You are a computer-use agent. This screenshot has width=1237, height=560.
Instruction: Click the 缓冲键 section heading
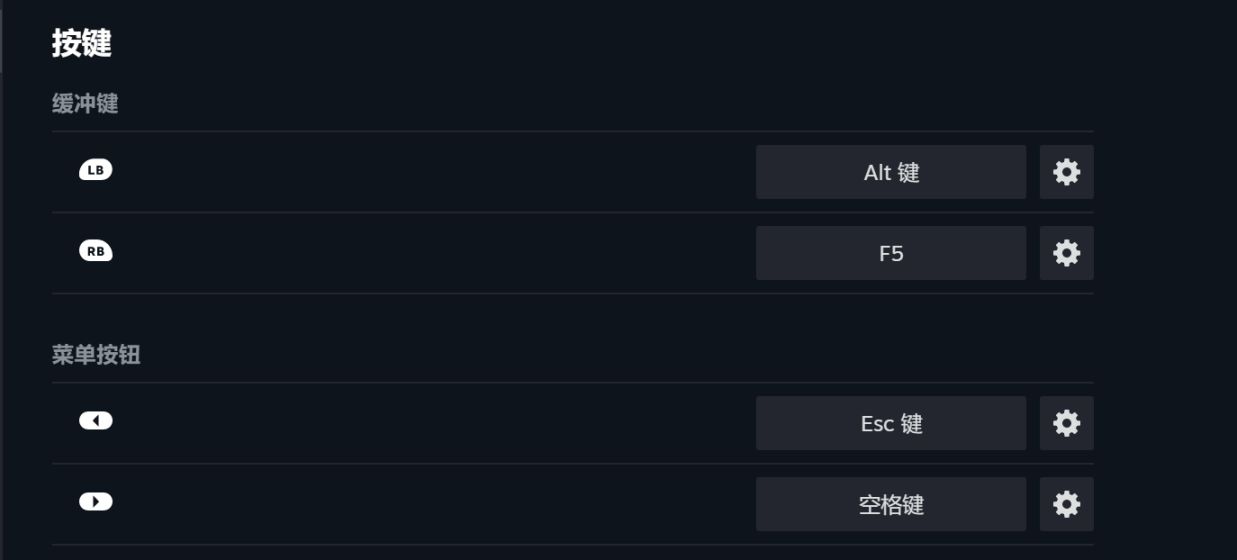click(85, 104)
